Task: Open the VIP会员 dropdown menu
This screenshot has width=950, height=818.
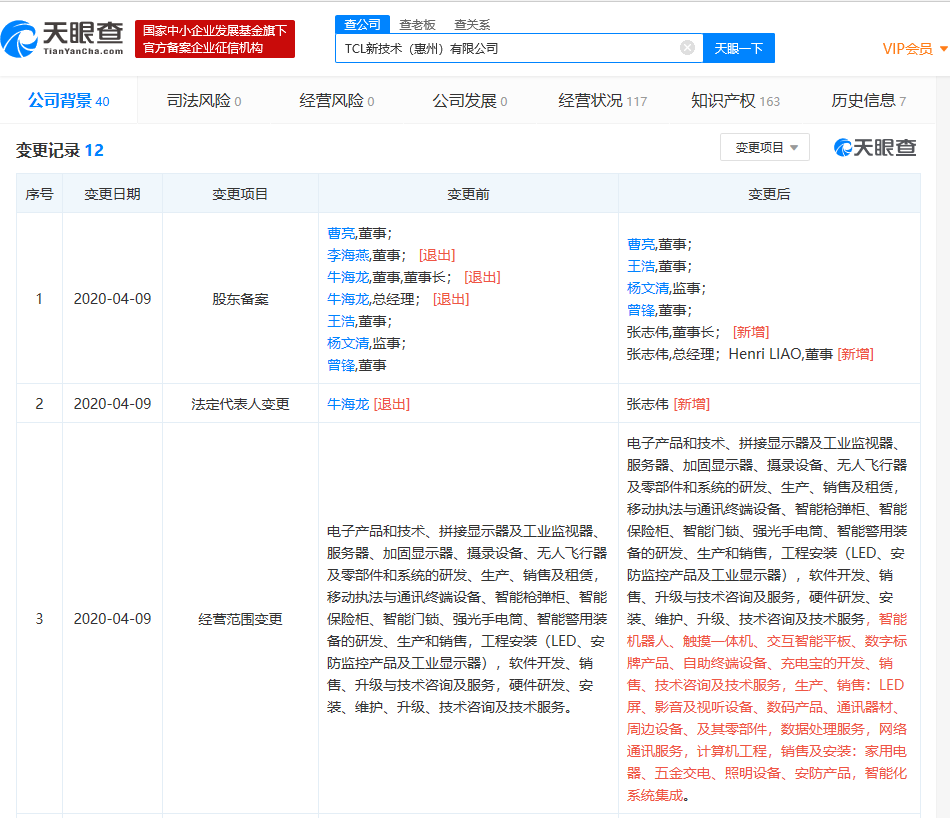Action: click(x=914, y=49)
